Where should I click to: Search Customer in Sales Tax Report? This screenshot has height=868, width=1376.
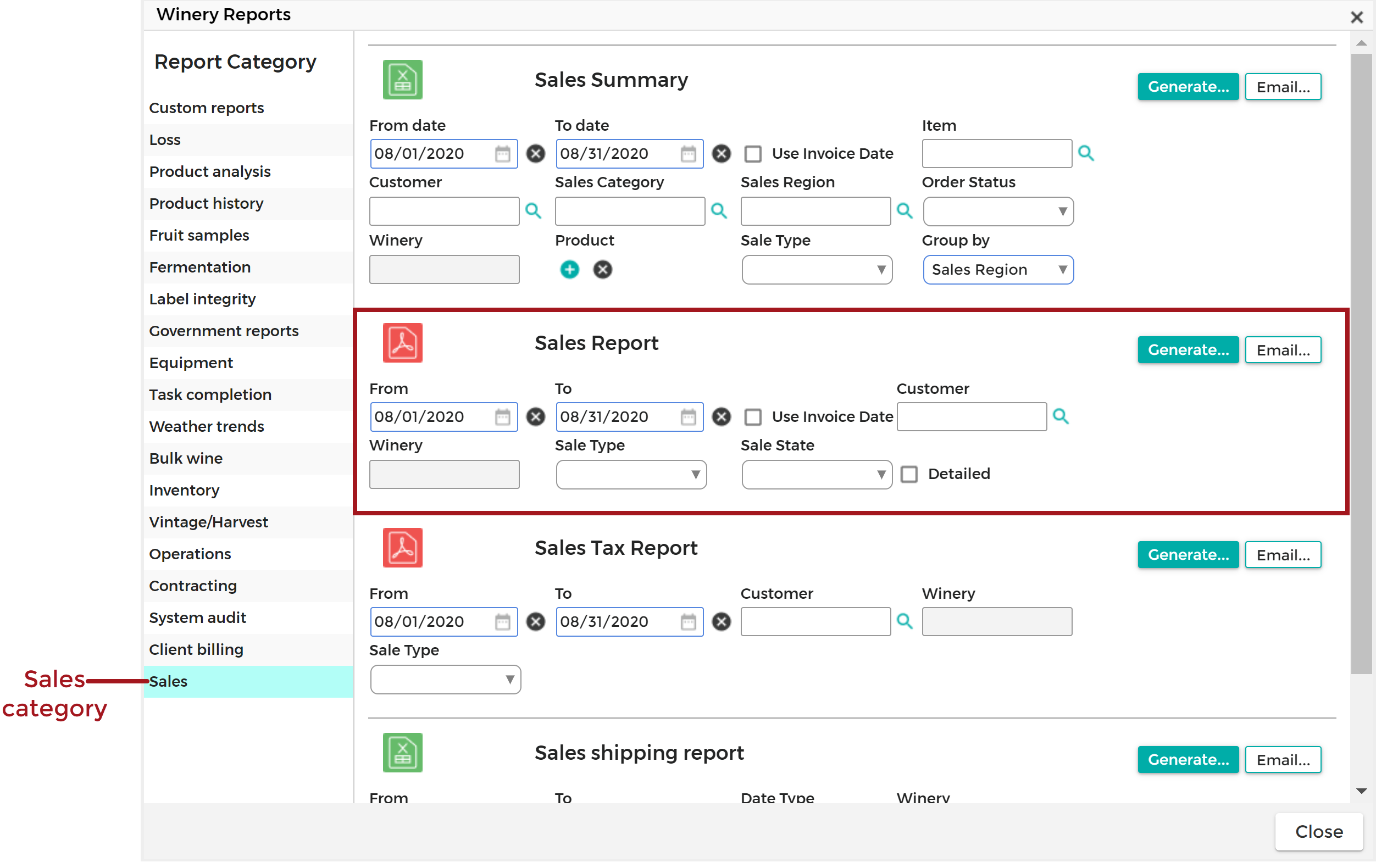point(905,621)
